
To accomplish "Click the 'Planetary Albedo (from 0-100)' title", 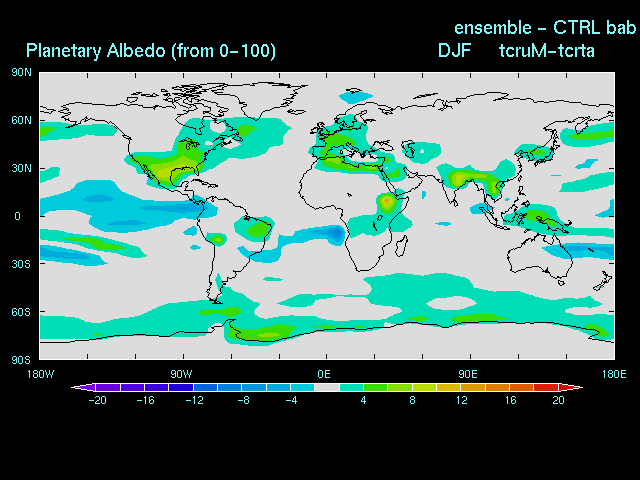I will 151,50.
